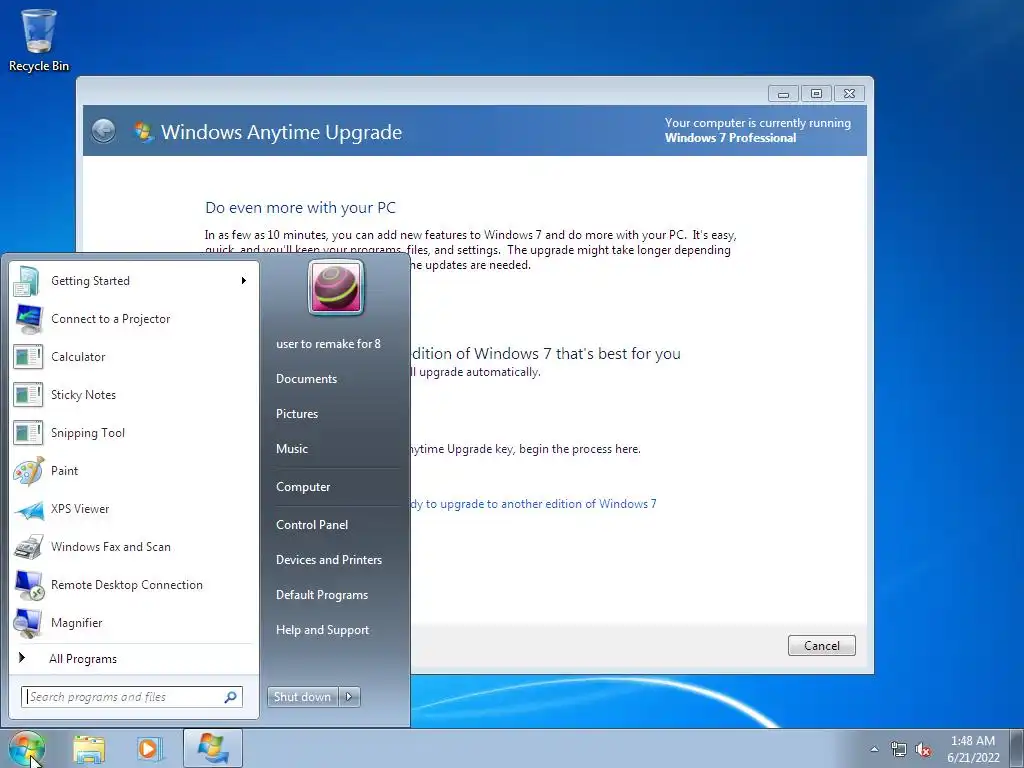Open Computer from Start menu
Viewport: 1024px width, 768px height.
coord(303,487)
